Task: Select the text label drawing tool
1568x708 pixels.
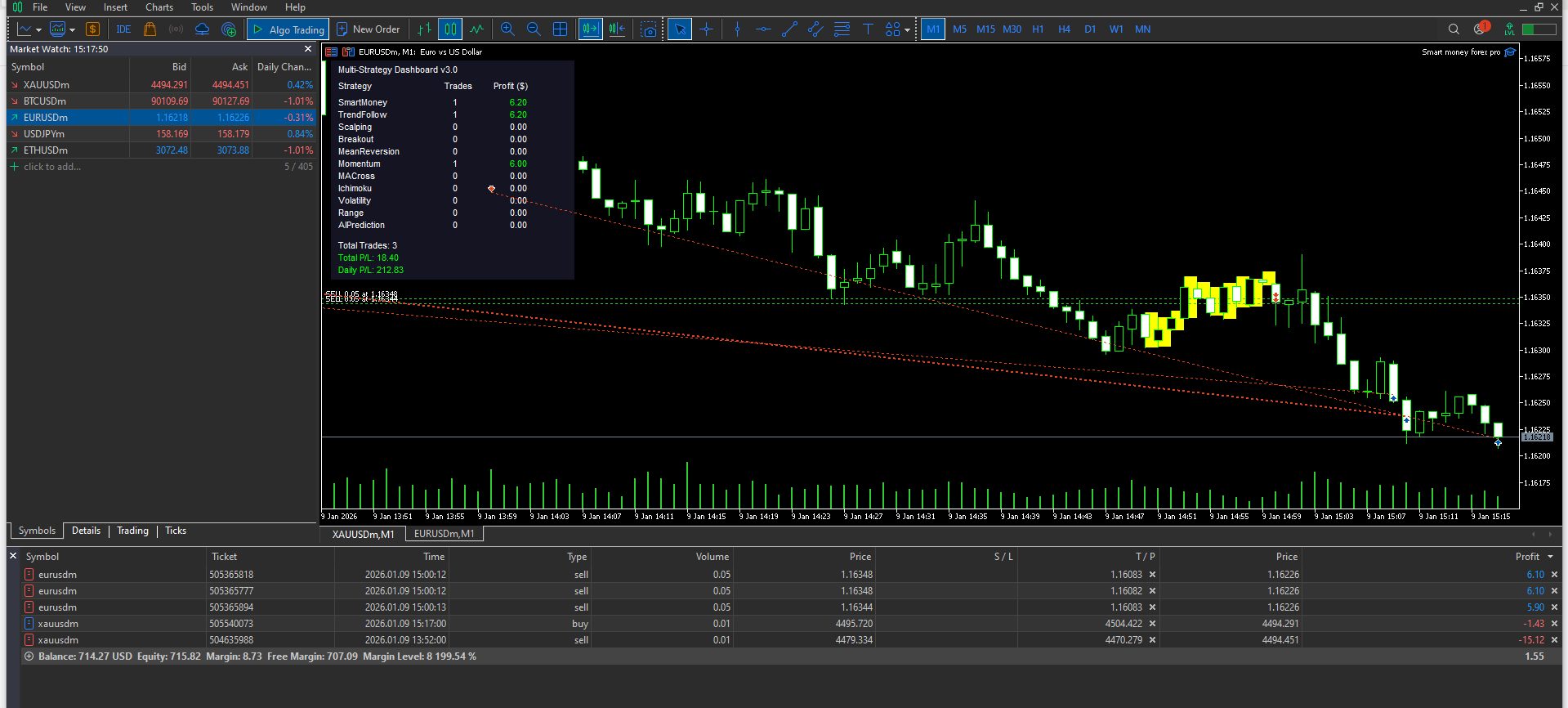Action: click(x=868, y=29)
